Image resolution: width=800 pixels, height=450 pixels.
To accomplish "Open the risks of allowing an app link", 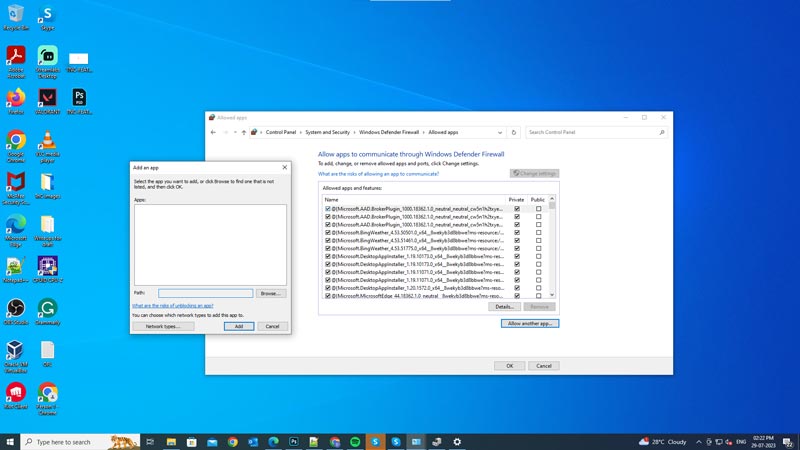I will tap(378, 174).
